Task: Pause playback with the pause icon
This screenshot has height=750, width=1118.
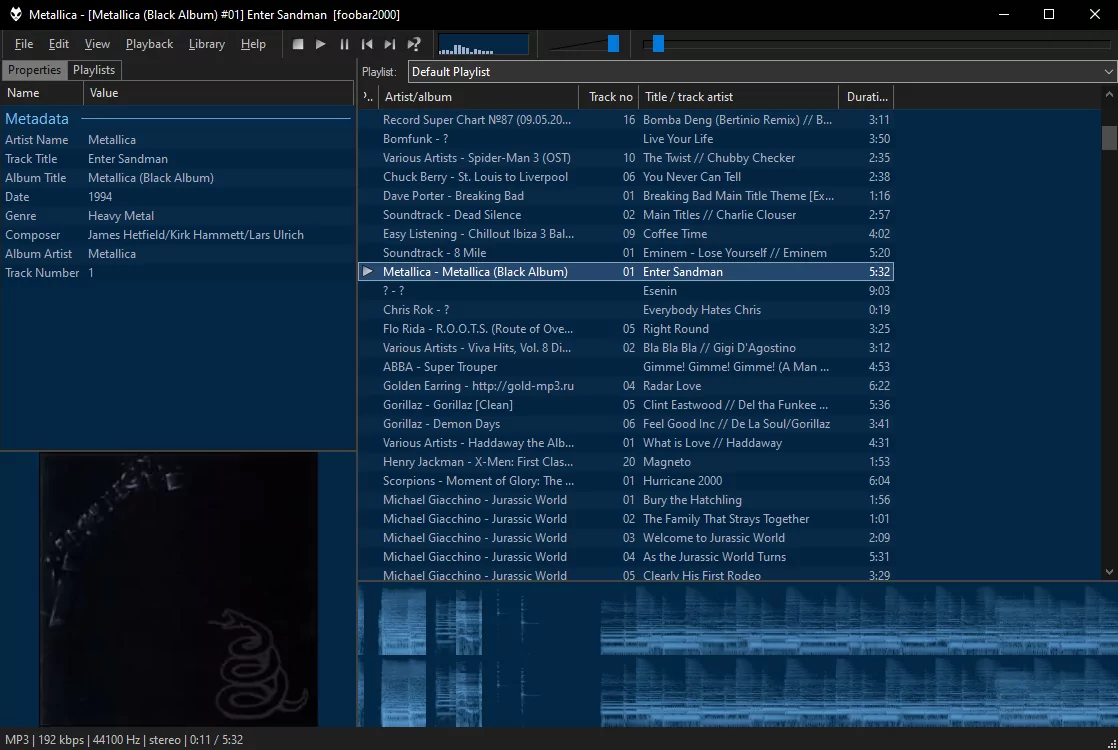Action: point(344,44)
